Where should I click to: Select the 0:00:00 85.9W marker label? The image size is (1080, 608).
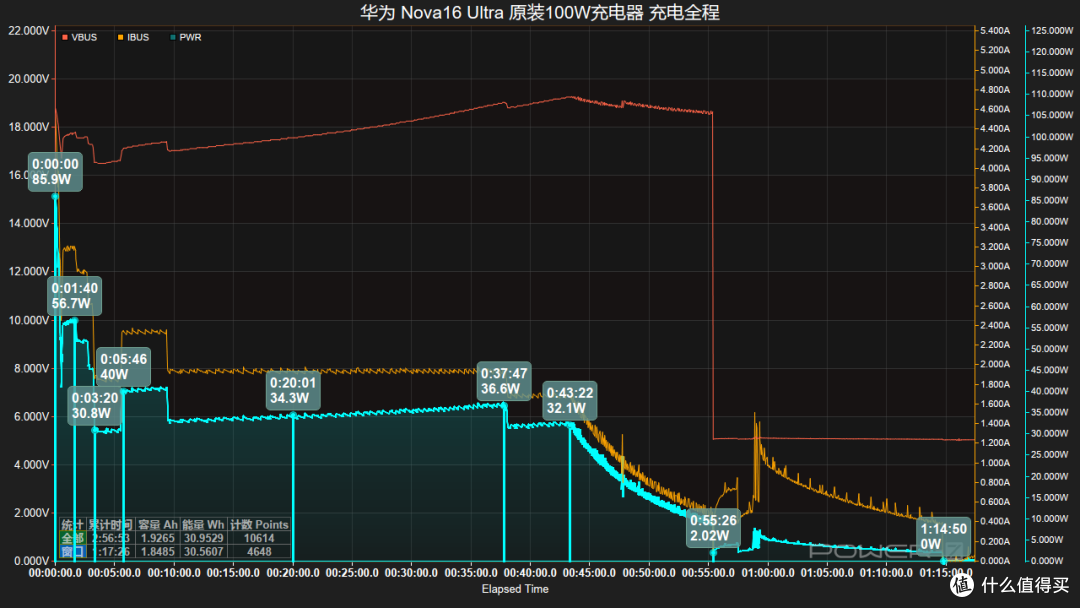click(x=55, y=171)
